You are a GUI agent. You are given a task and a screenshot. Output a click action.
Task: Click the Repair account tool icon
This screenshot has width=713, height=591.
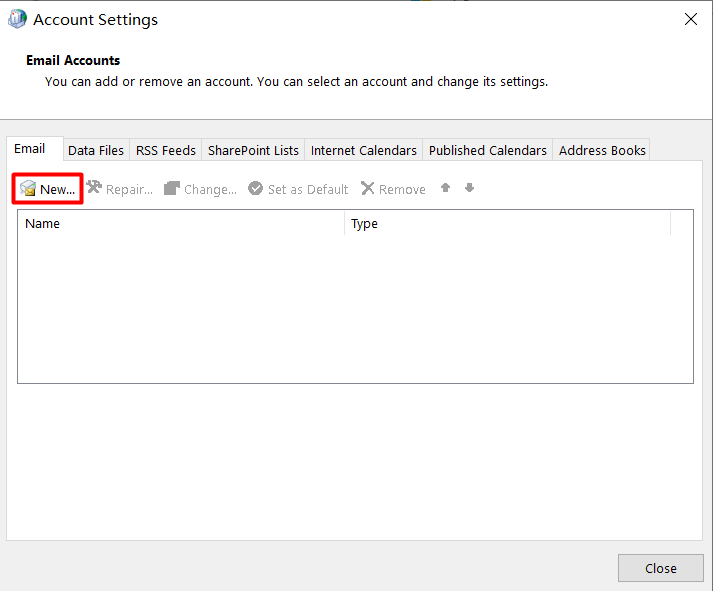[x=94, y=188]
